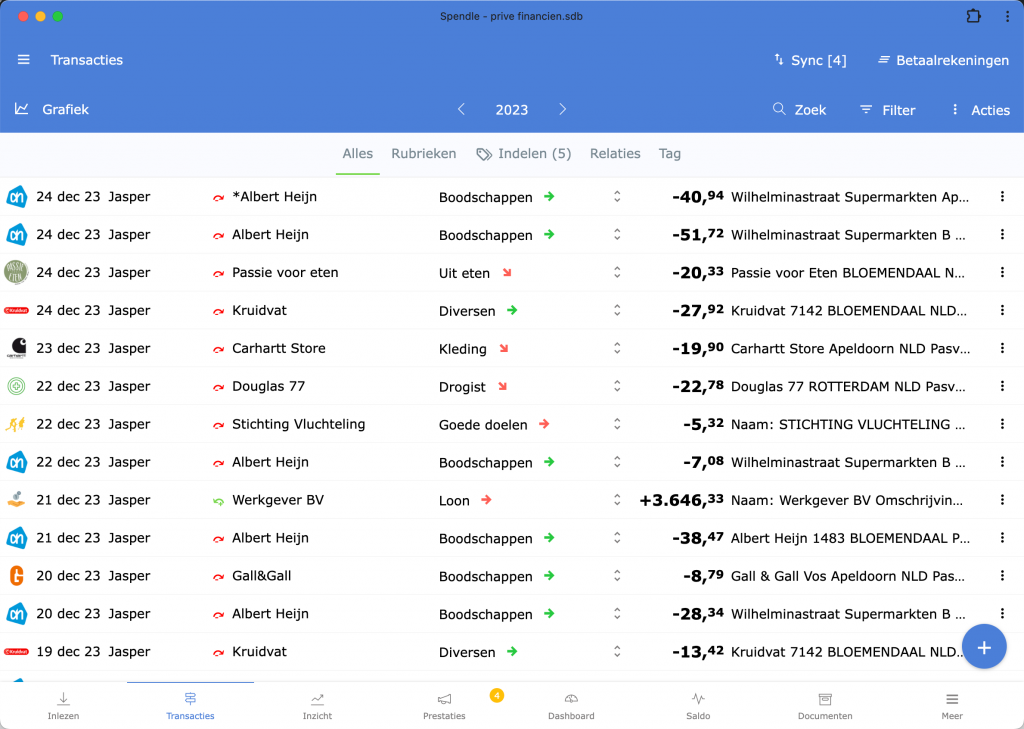1024x729 pixels.
Task: Open Betaalrekeningen accounts list
Action: (943, 60)
